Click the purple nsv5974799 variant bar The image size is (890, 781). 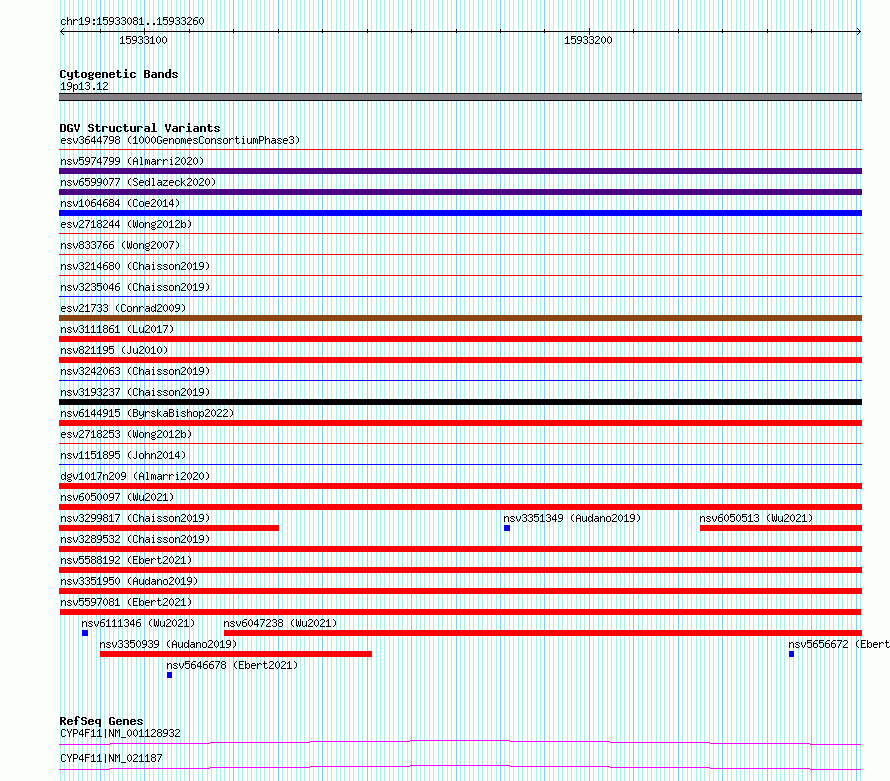460,171
